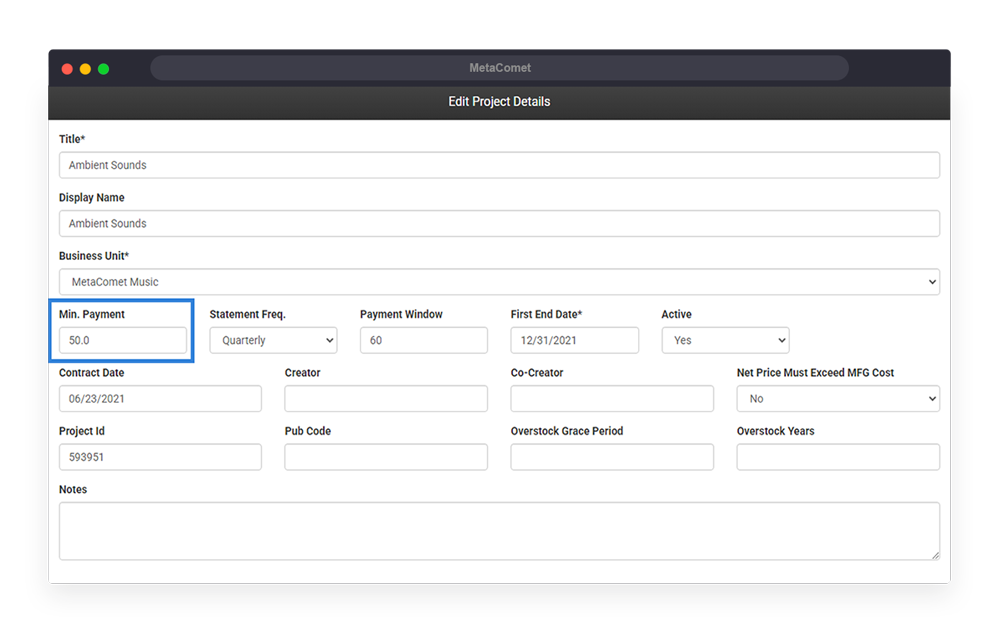
Task: Click the Notes text area
Action: pos(499,531)
